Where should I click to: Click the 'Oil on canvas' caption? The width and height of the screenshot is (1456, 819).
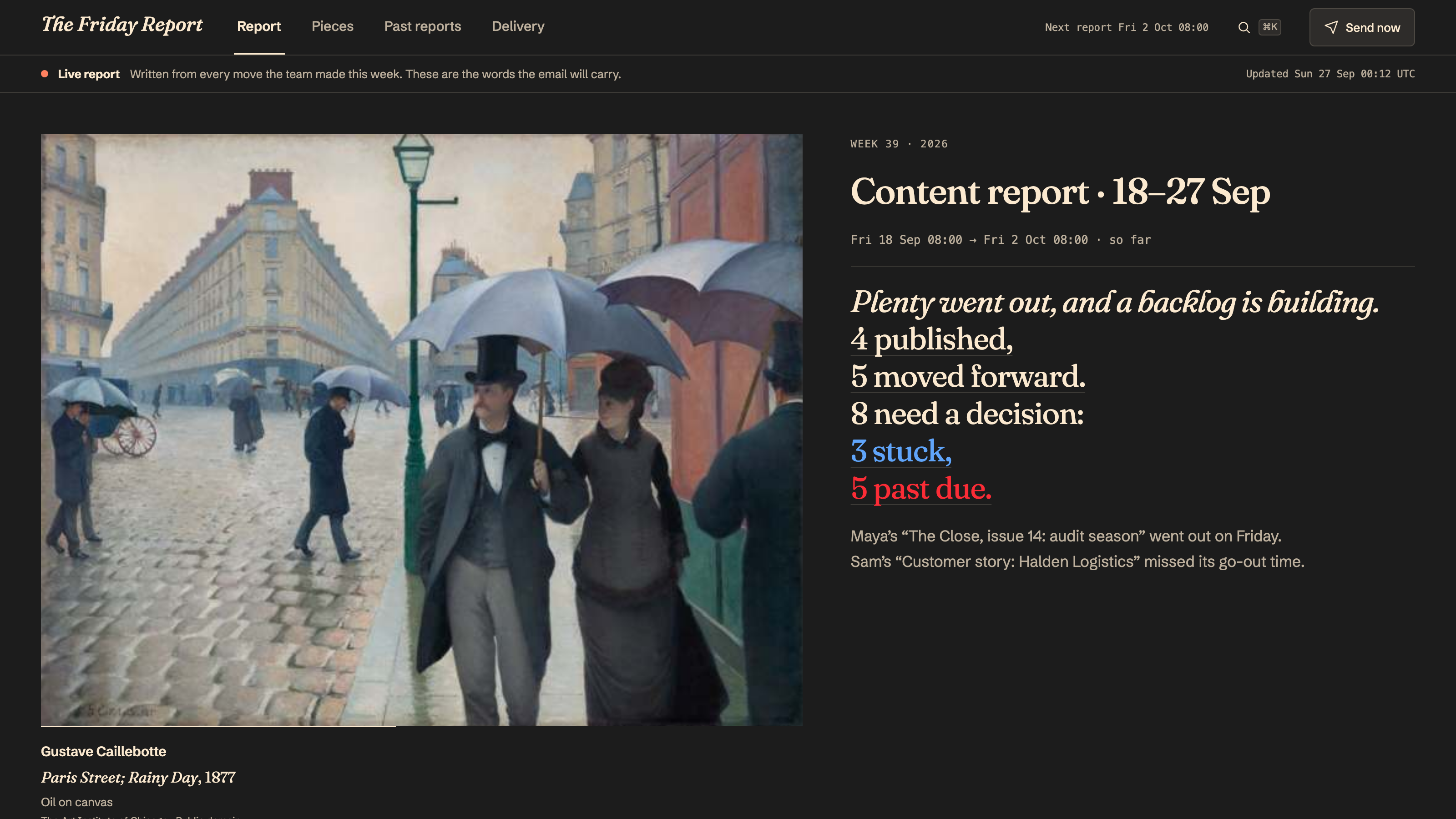(x=76, y=802)
